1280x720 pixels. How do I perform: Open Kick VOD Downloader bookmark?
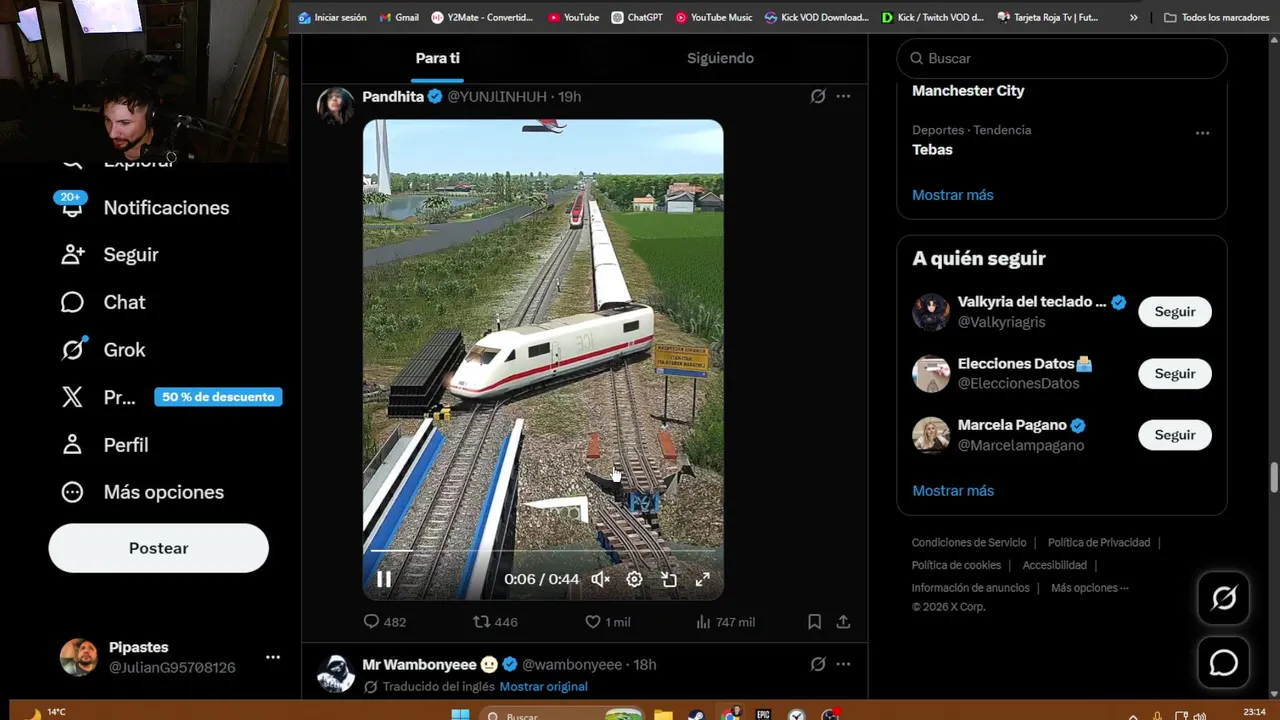817,17
